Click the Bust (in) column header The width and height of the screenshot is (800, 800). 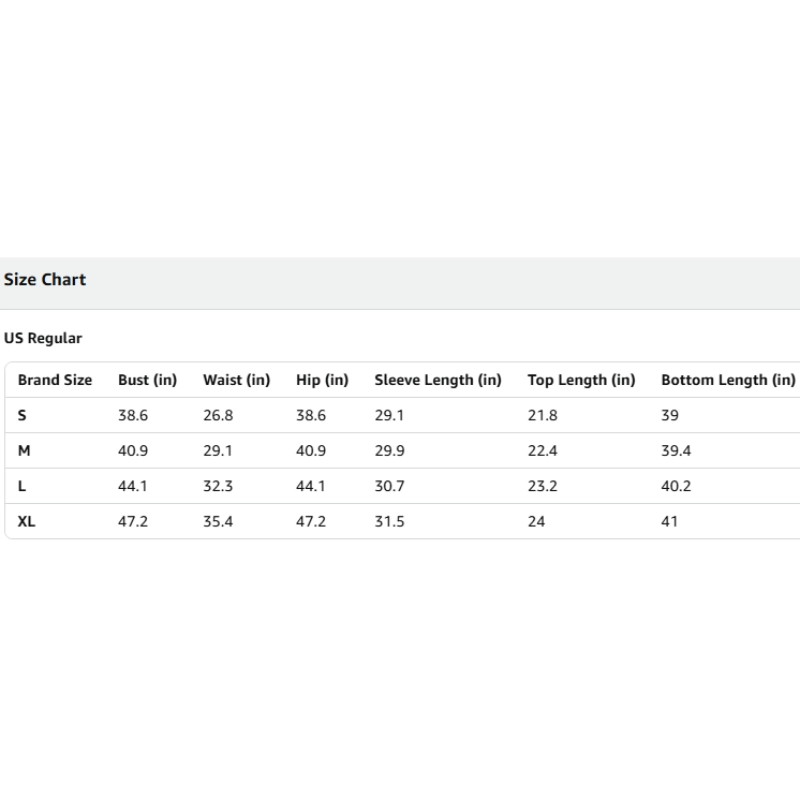click(147, 380)
